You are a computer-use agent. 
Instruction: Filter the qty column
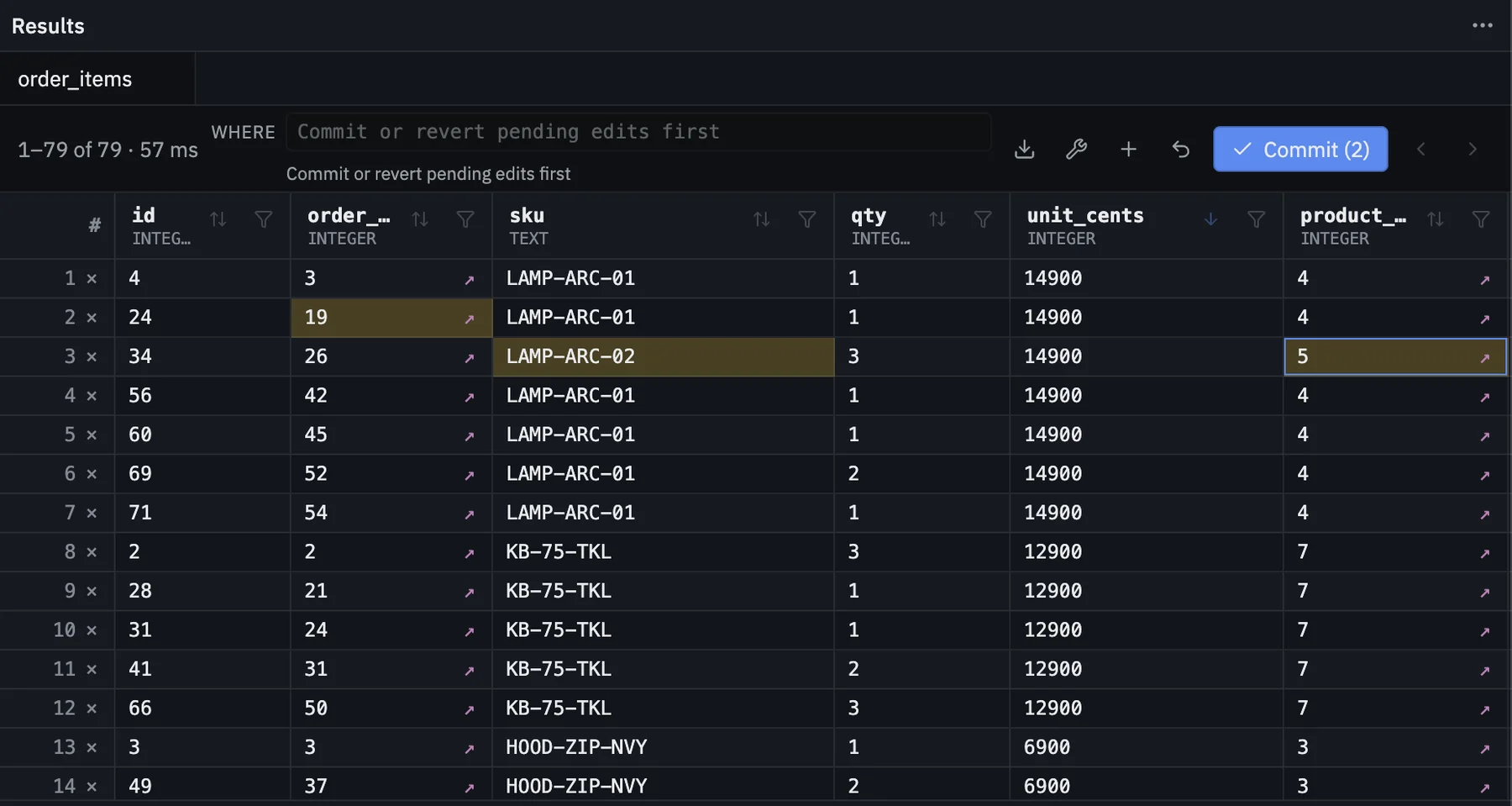(983, 219)
